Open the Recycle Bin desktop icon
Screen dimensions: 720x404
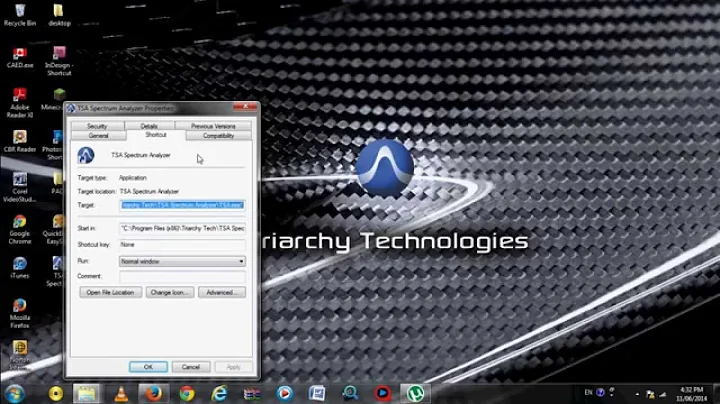pos(20,15)
